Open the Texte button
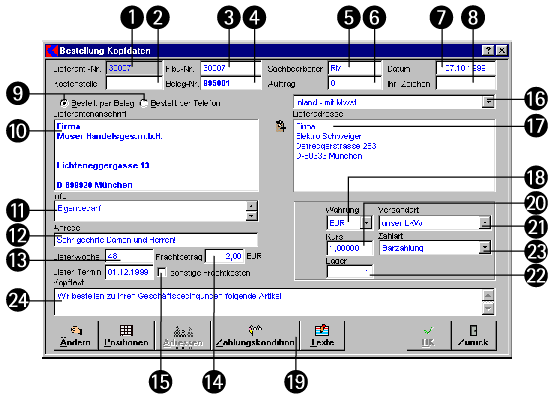 (322, 335)
